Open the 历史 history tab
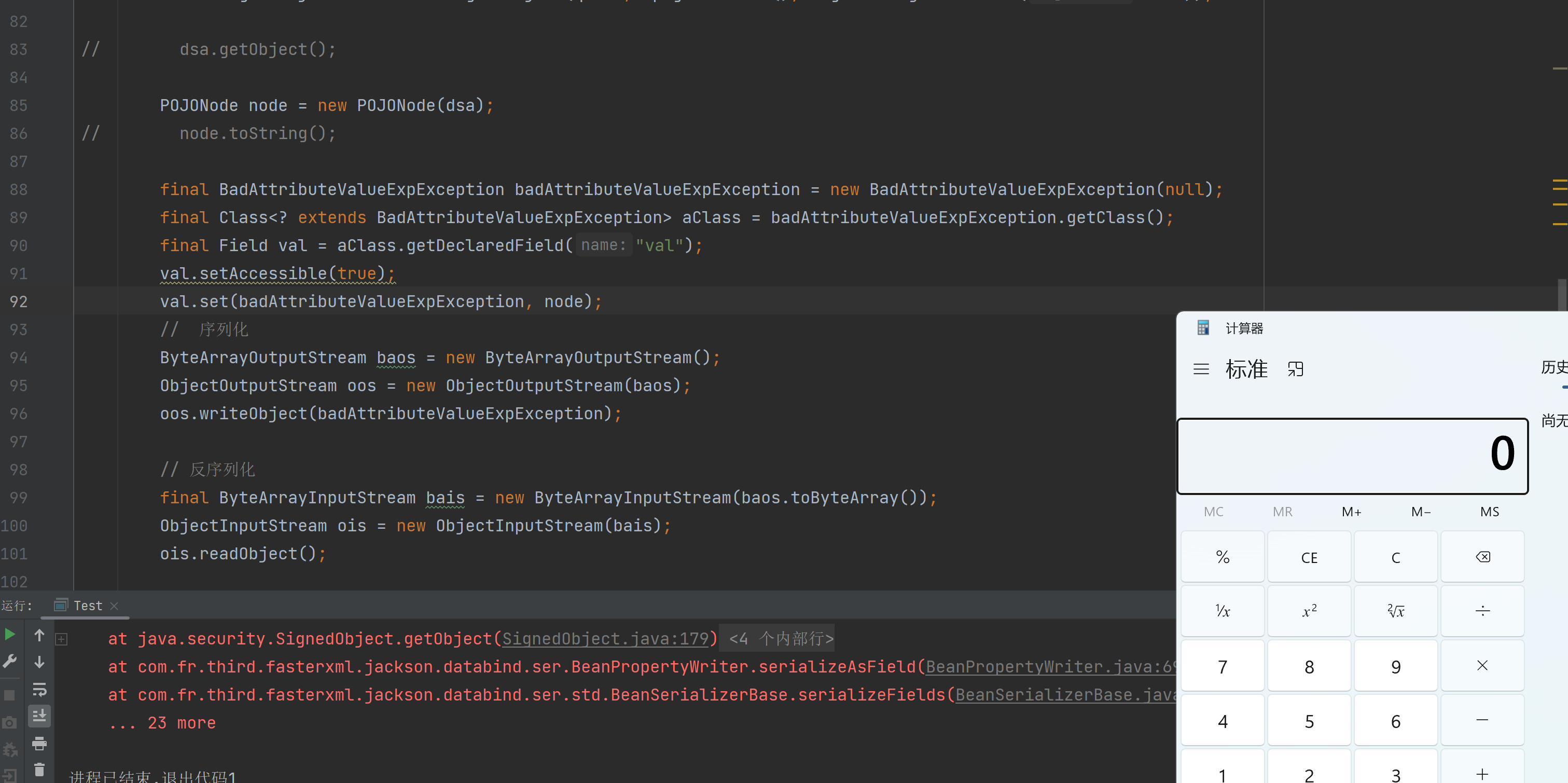 click(x=1553, y=367)
